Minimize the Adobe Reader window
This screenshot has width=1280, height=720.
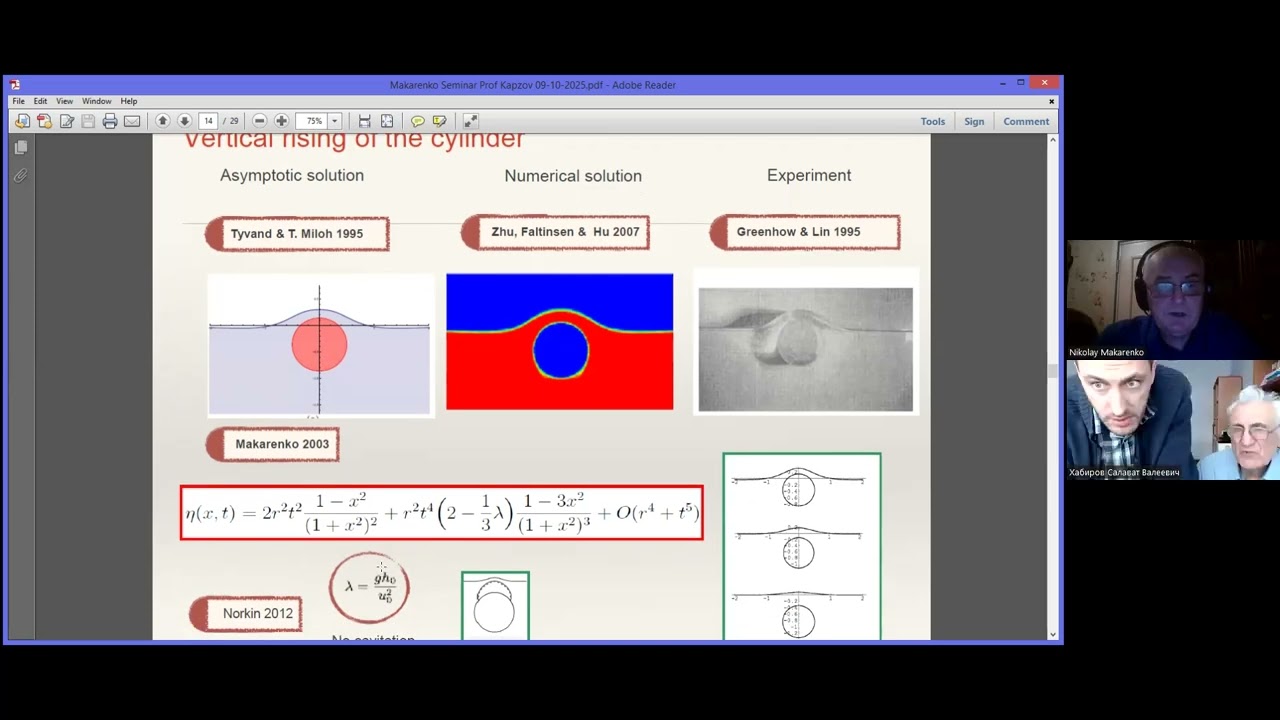(x=1001, y=83)
